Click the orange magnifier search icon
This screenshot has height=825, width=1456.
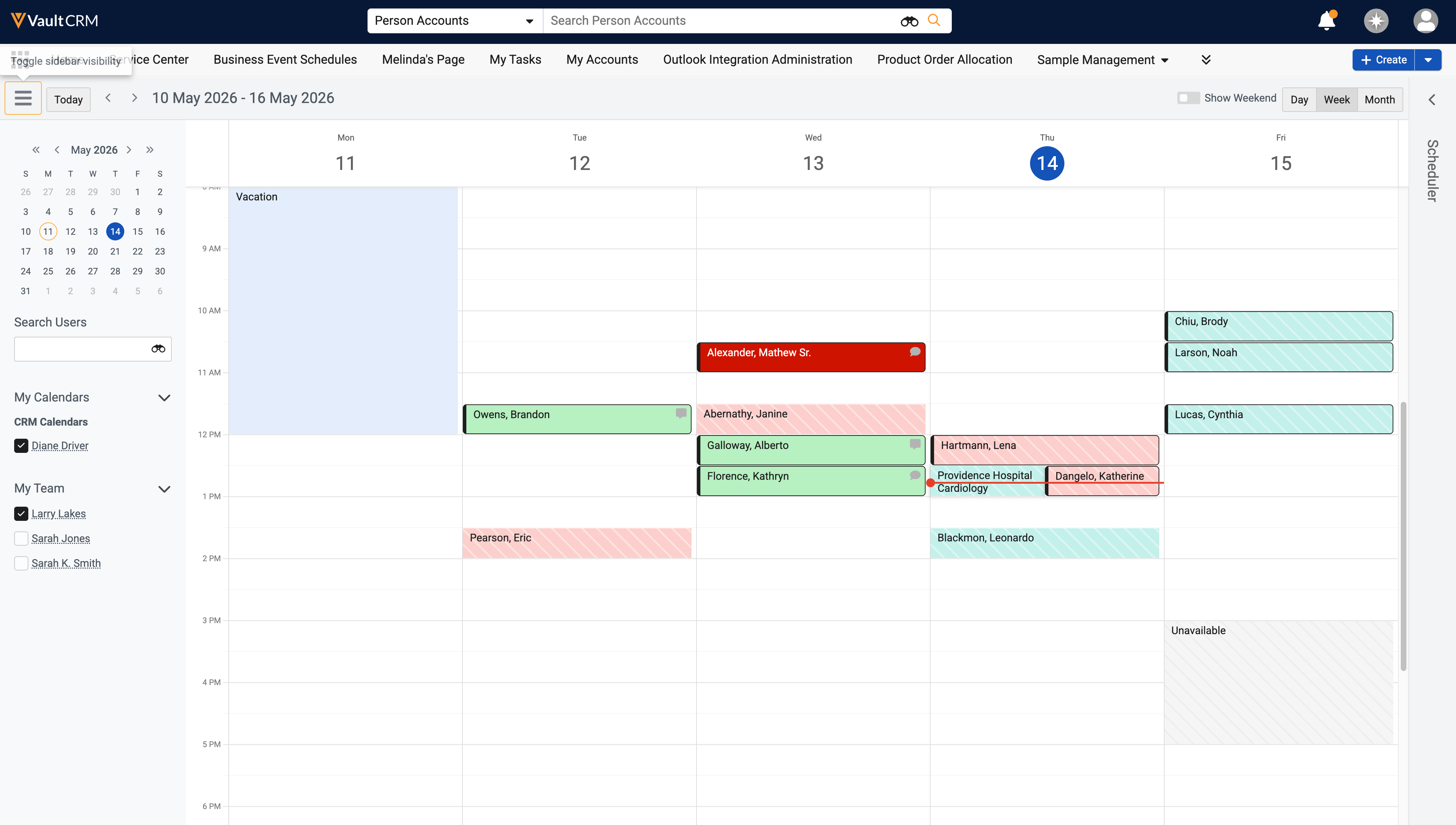click(934, 21)
